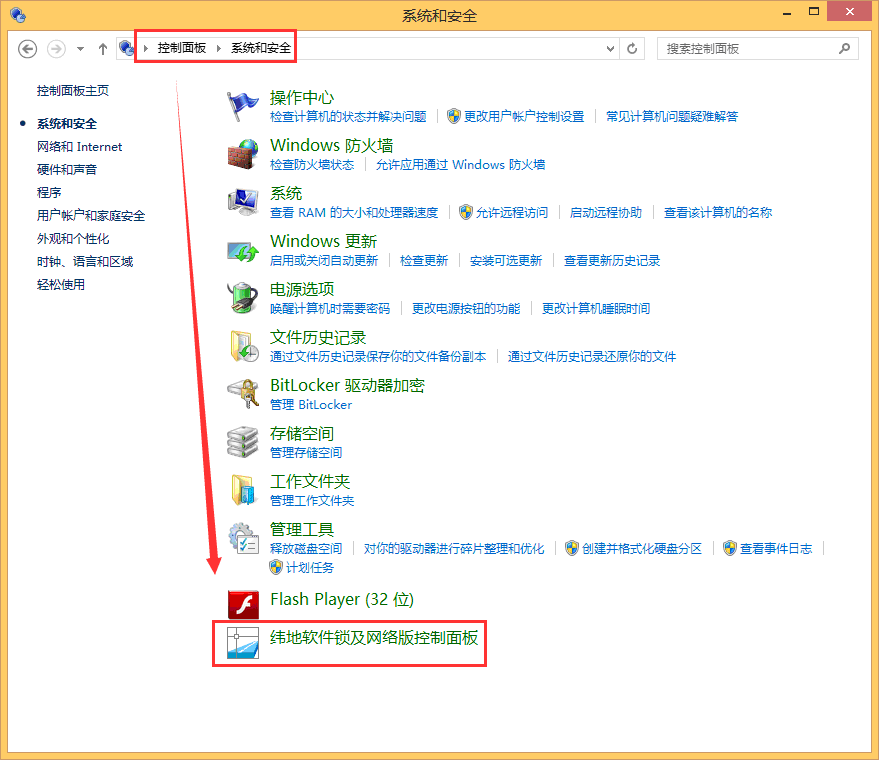Go up one level with up arrow

point(102,48)
